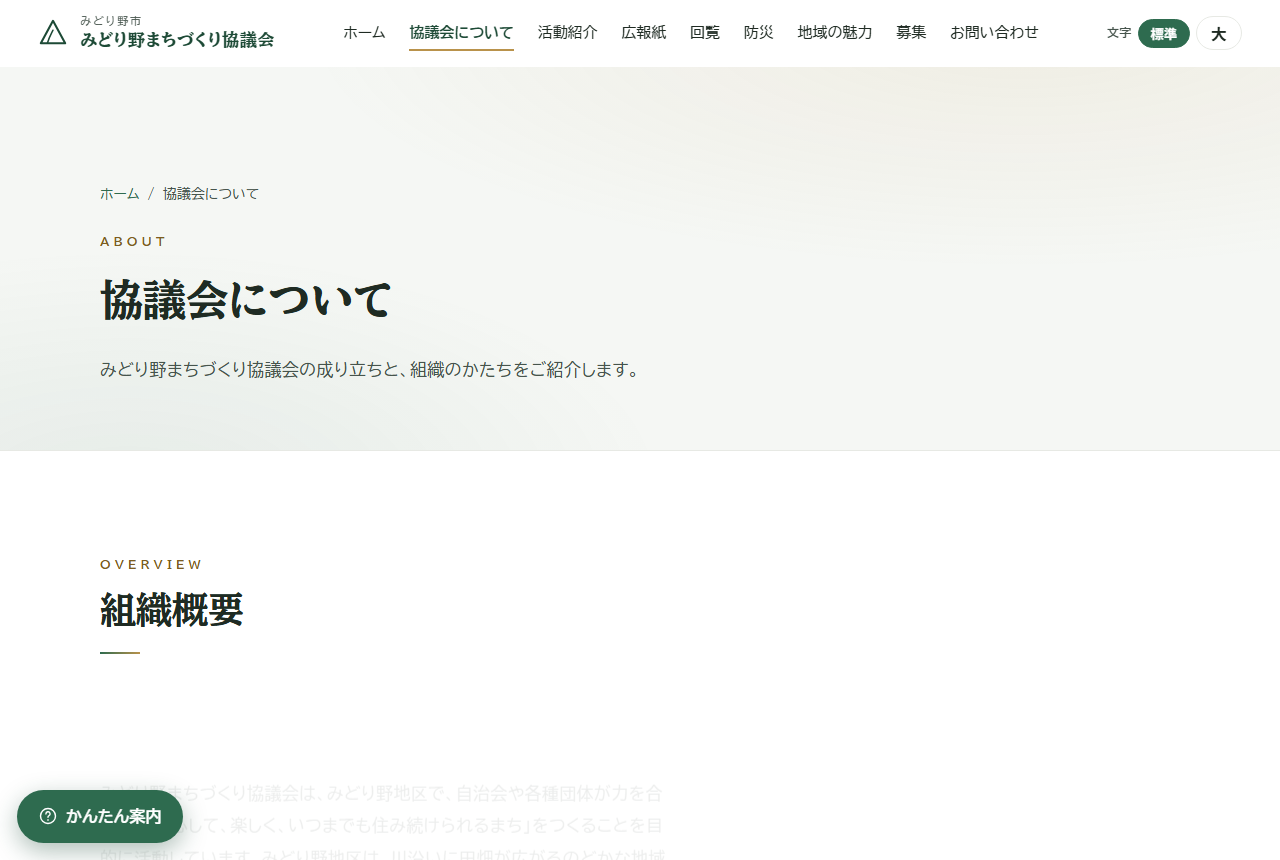1280x860 pixels.
Task: Select the 協議会について navigation item
Action: tap(461, 32)
